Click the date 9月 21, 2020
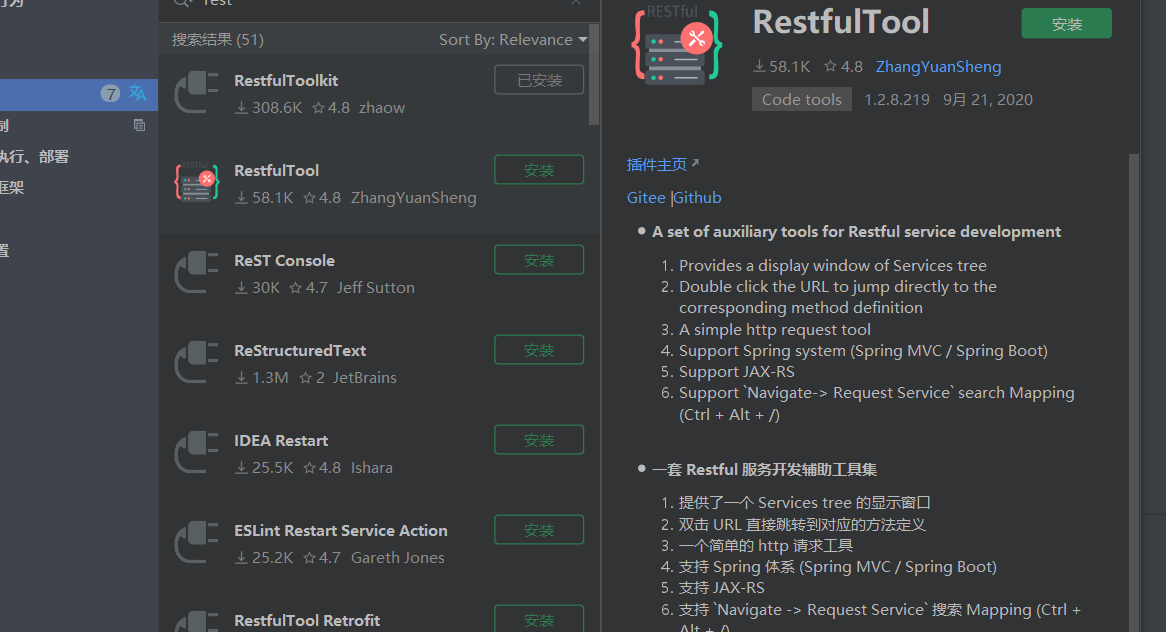1166x632 pixels. pos(988,100)
